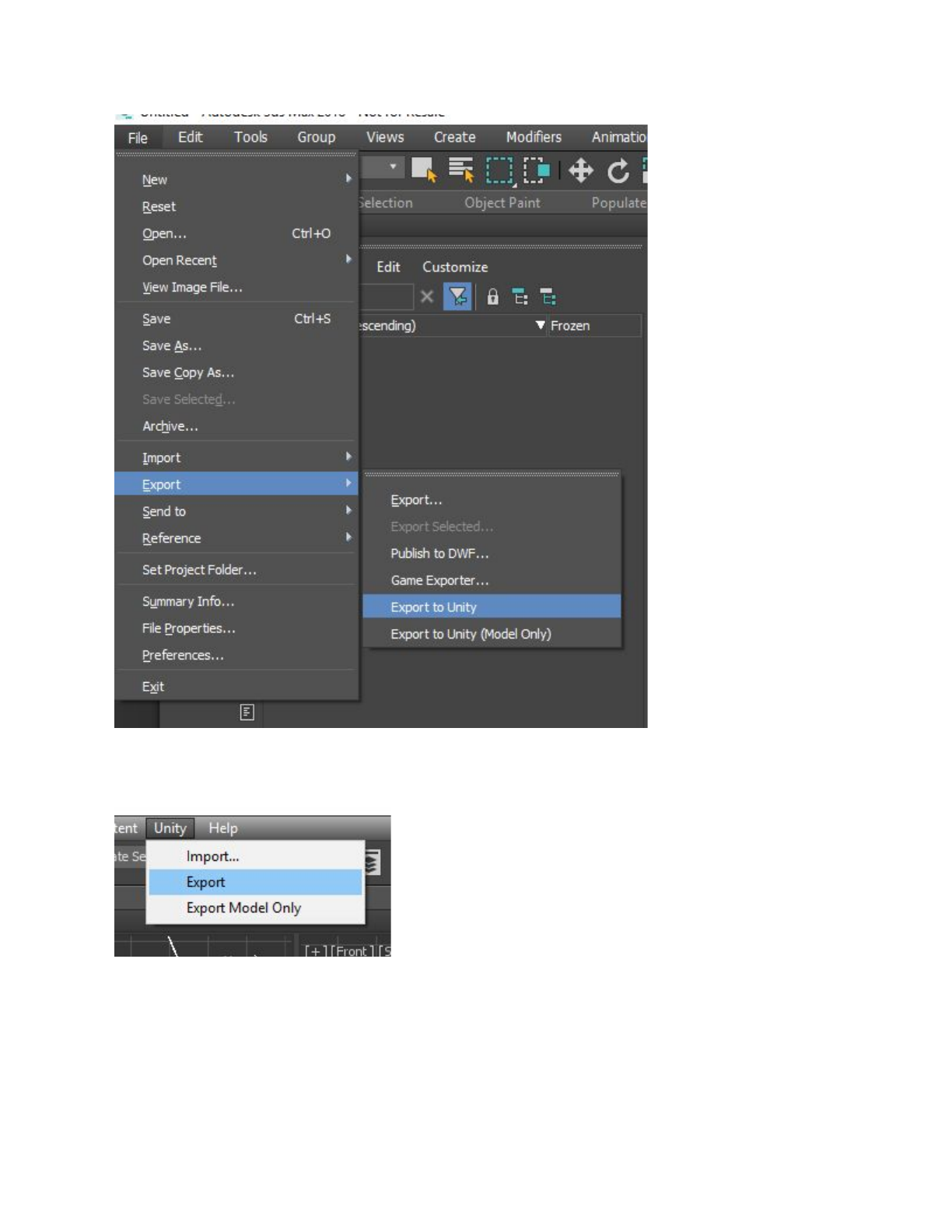Choose Import... from the Unity menu
Screen dimensions: 952x1232
[x=255, y=856]
